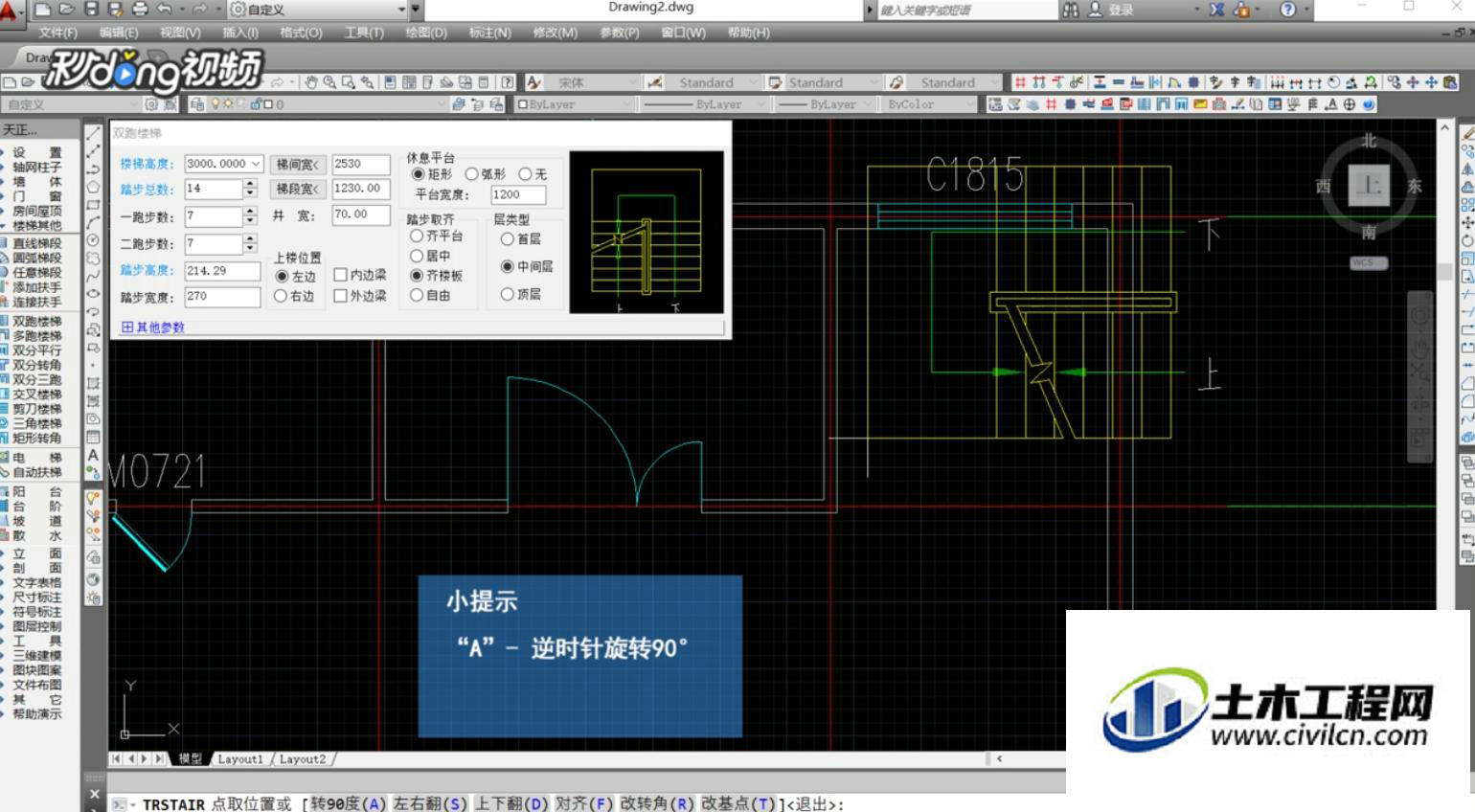The width and height of the screenshot is (1475, 812).
Task: Click the 左右翻(S) command option
Action: click(431, 804)
